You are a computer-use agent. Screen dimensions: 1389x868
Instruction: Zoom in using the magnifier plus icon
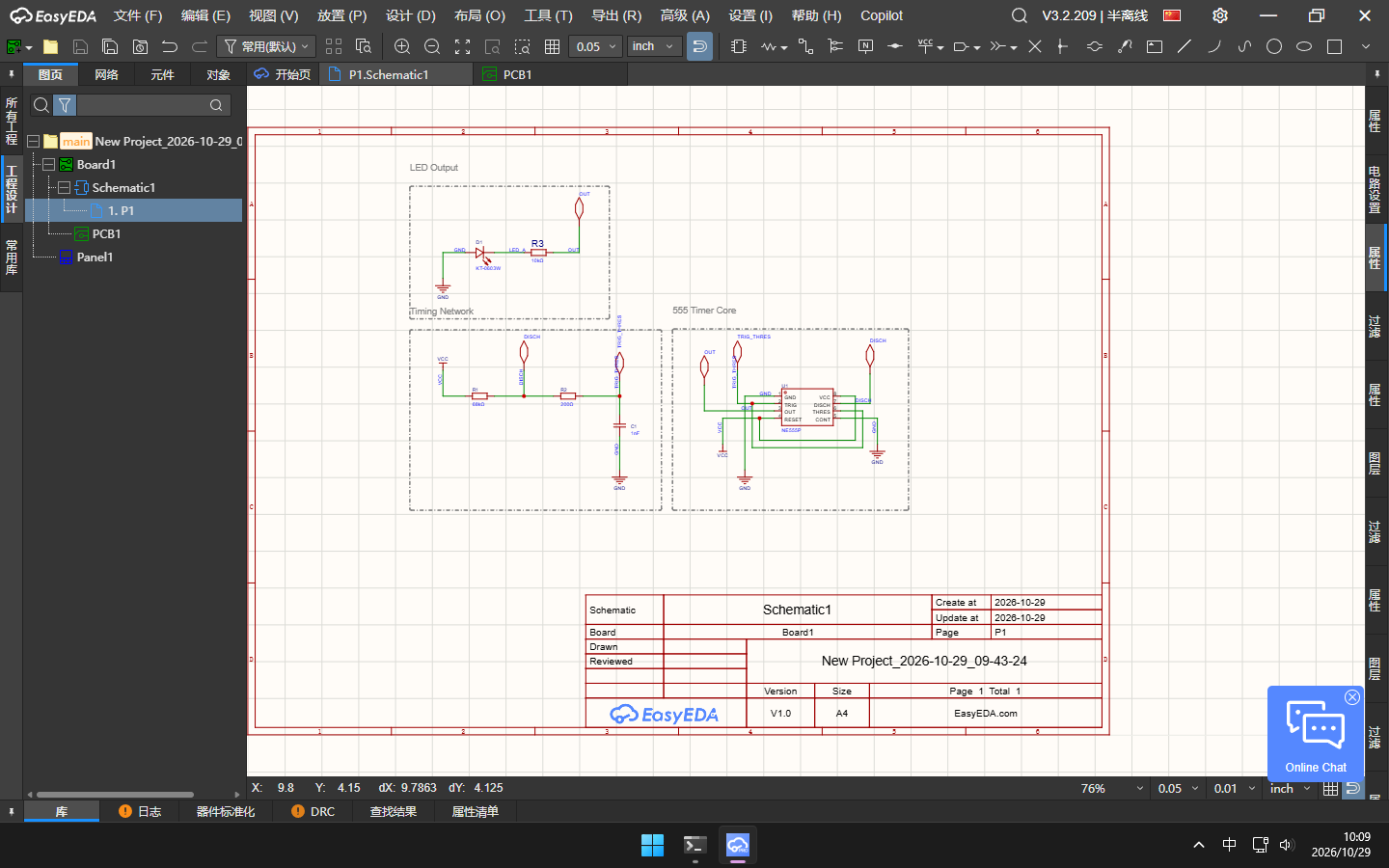pyautogui.click(x=402, y=46)
